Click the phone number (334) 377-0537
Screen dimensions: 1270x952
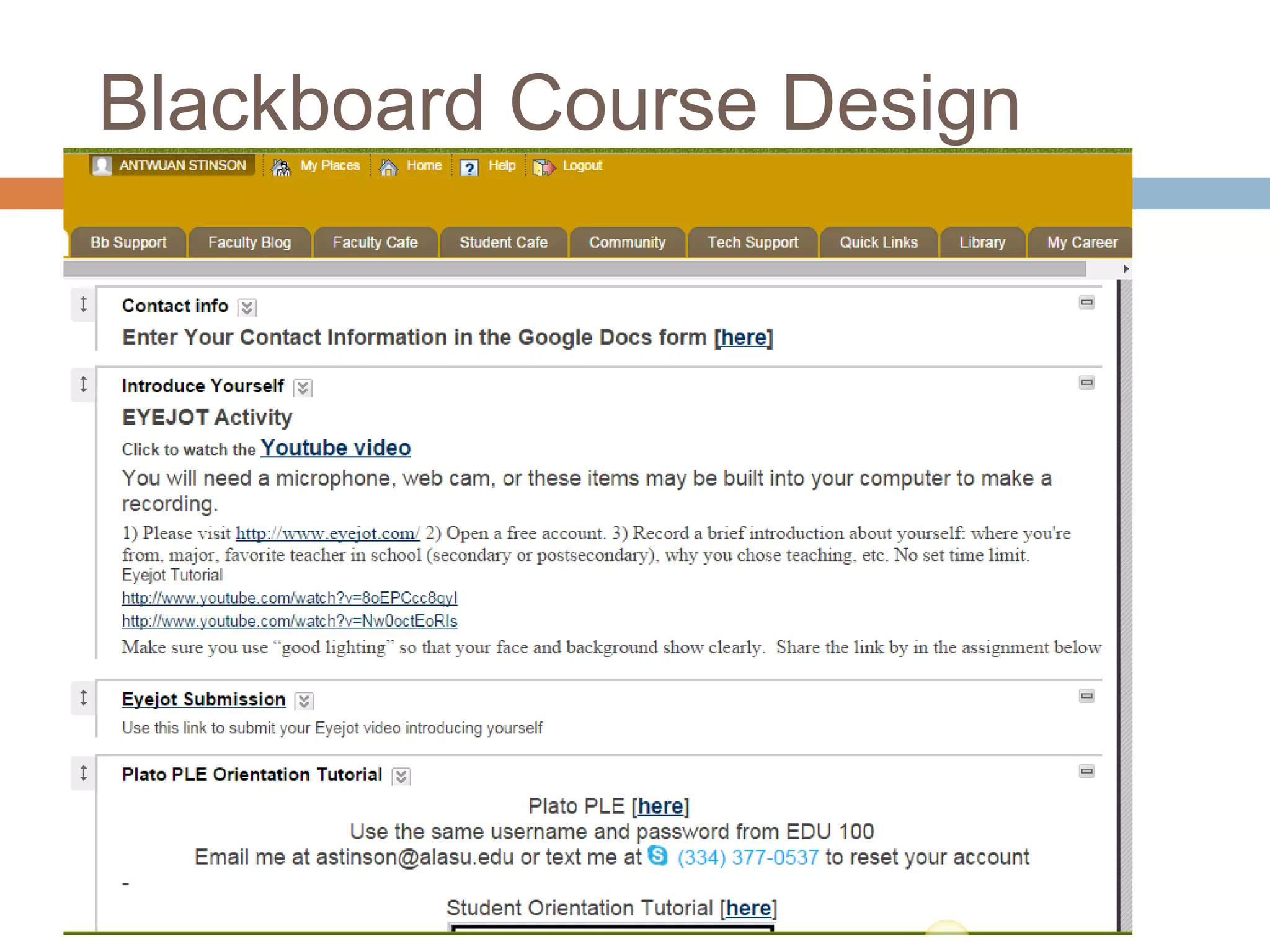(748, 857)
